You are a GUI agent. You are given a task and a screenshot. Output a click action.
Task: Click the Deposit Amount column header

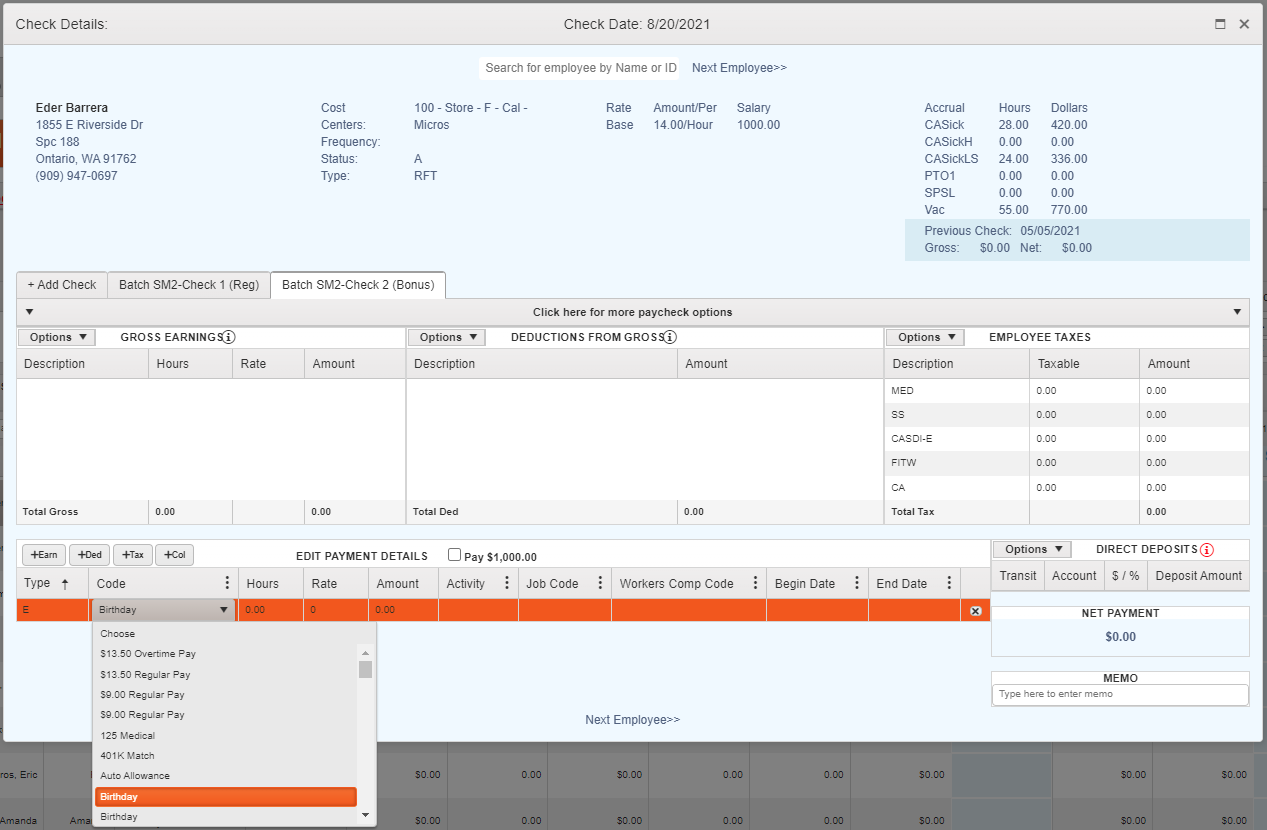point(1198,576)
